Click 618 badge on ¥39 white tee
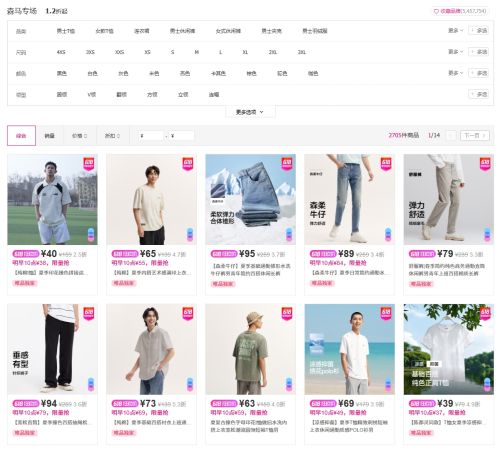 485,313
